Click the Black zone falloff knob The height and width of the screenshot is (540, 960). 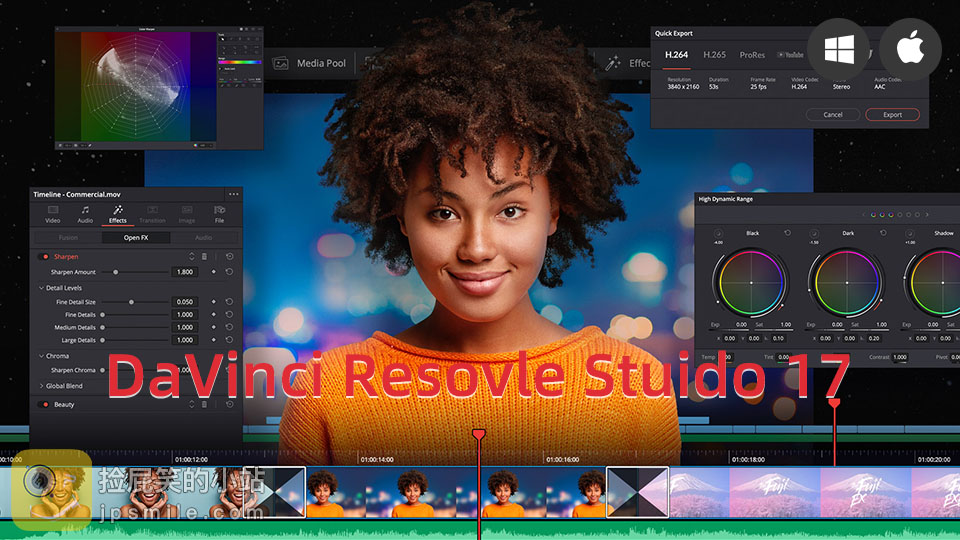click(x=718, y=234)
